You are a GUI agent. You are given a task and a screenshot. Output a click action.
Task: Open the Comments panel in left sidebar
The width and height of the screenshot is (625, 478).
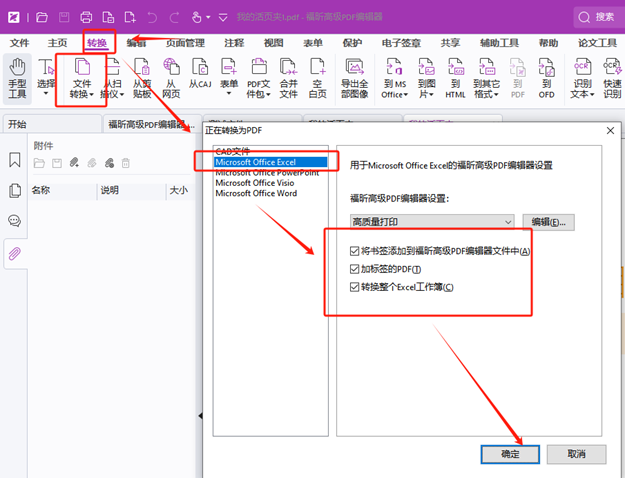click(15, 221)
